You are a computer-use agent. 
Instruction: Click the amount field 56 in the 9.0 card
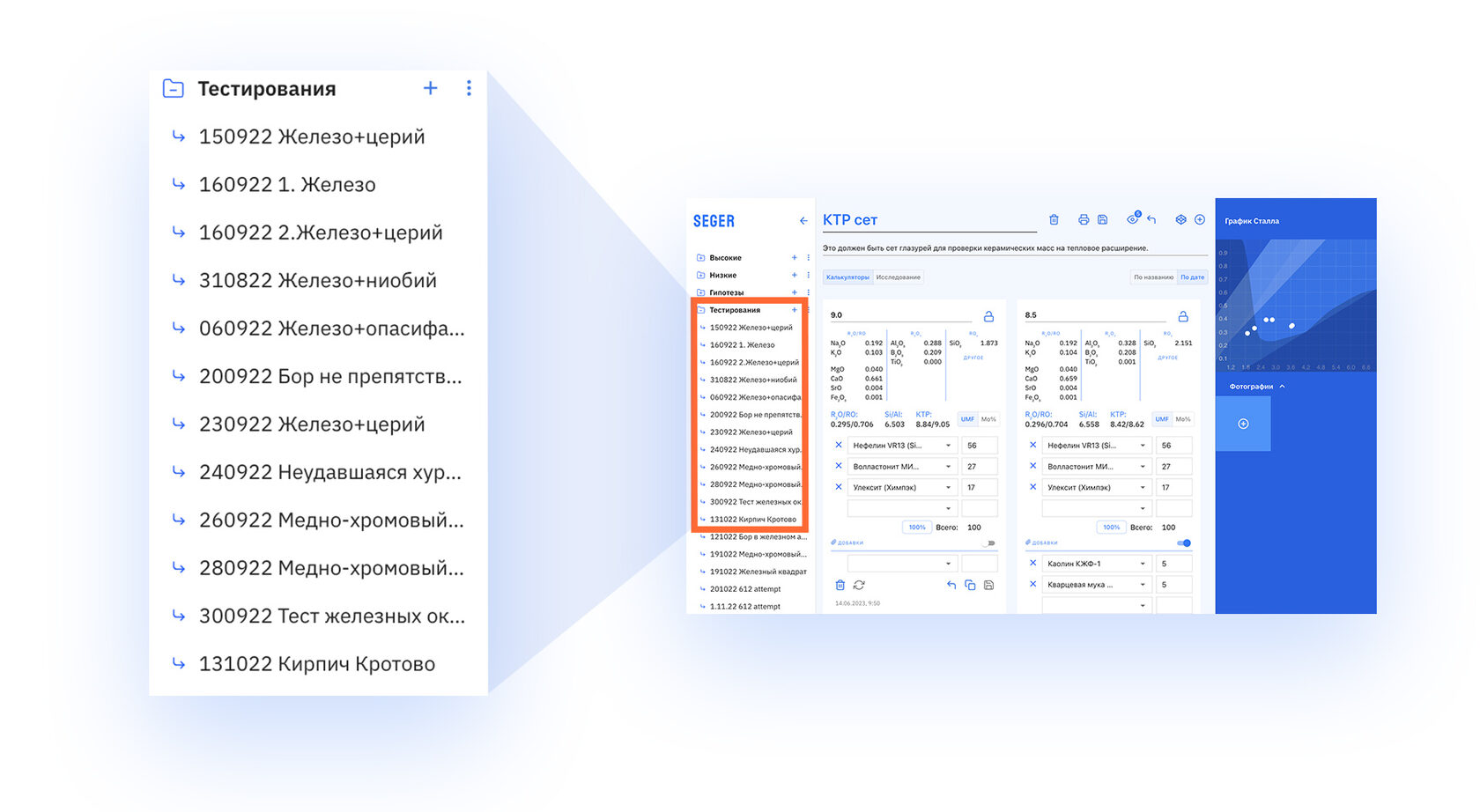980,446
